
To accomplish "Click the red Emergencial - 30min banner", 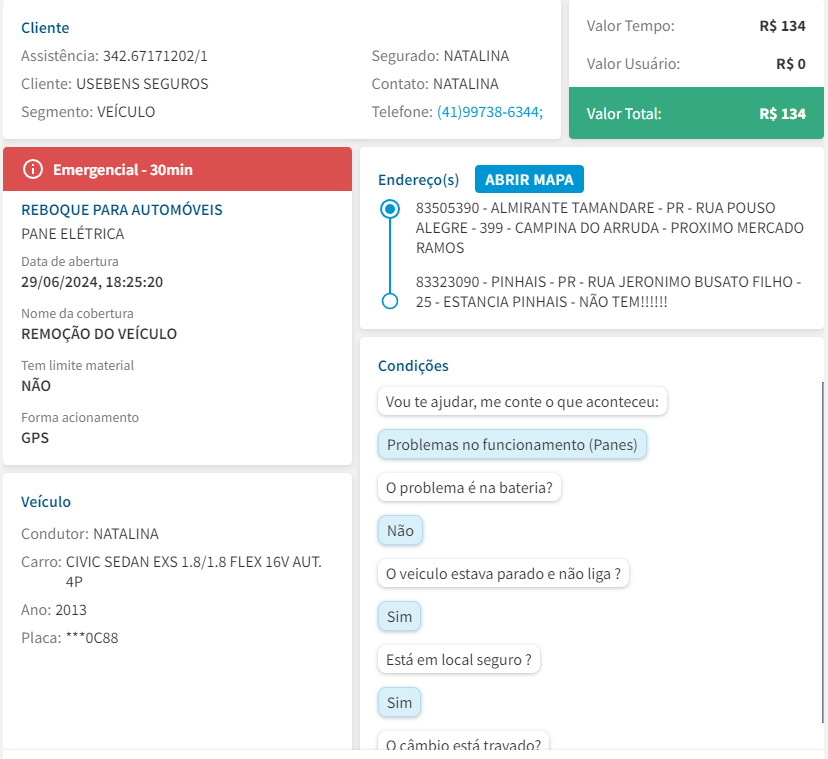I will pos(178,169).
